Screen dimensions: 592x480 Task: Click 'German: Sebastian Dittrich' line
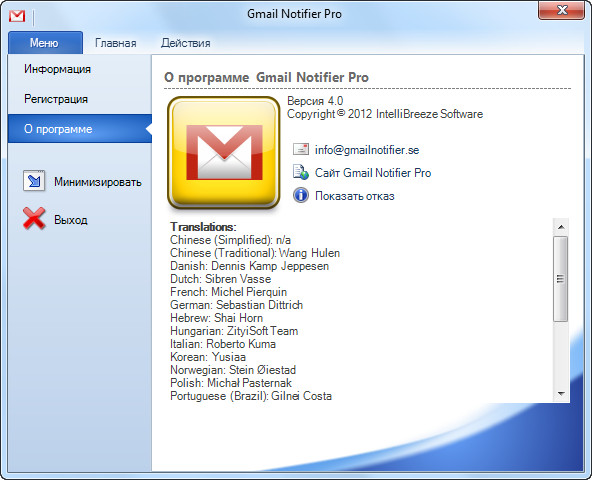(236, 305)
